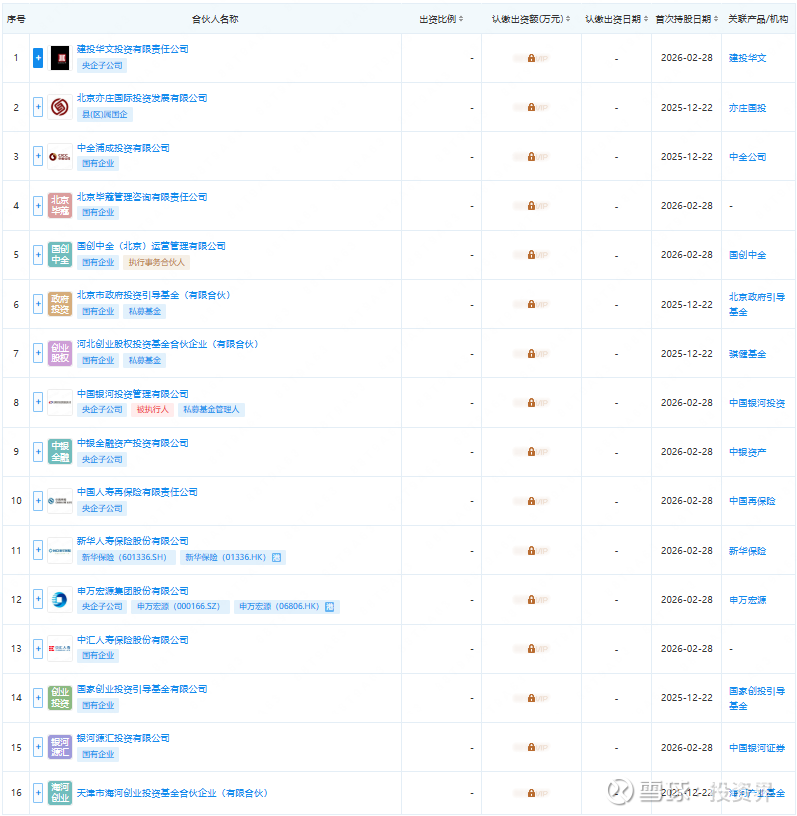Expand the 北京亦庄国际投资发展有限公司 row plus button
This screenshot has height=816, width=797.
38,108
